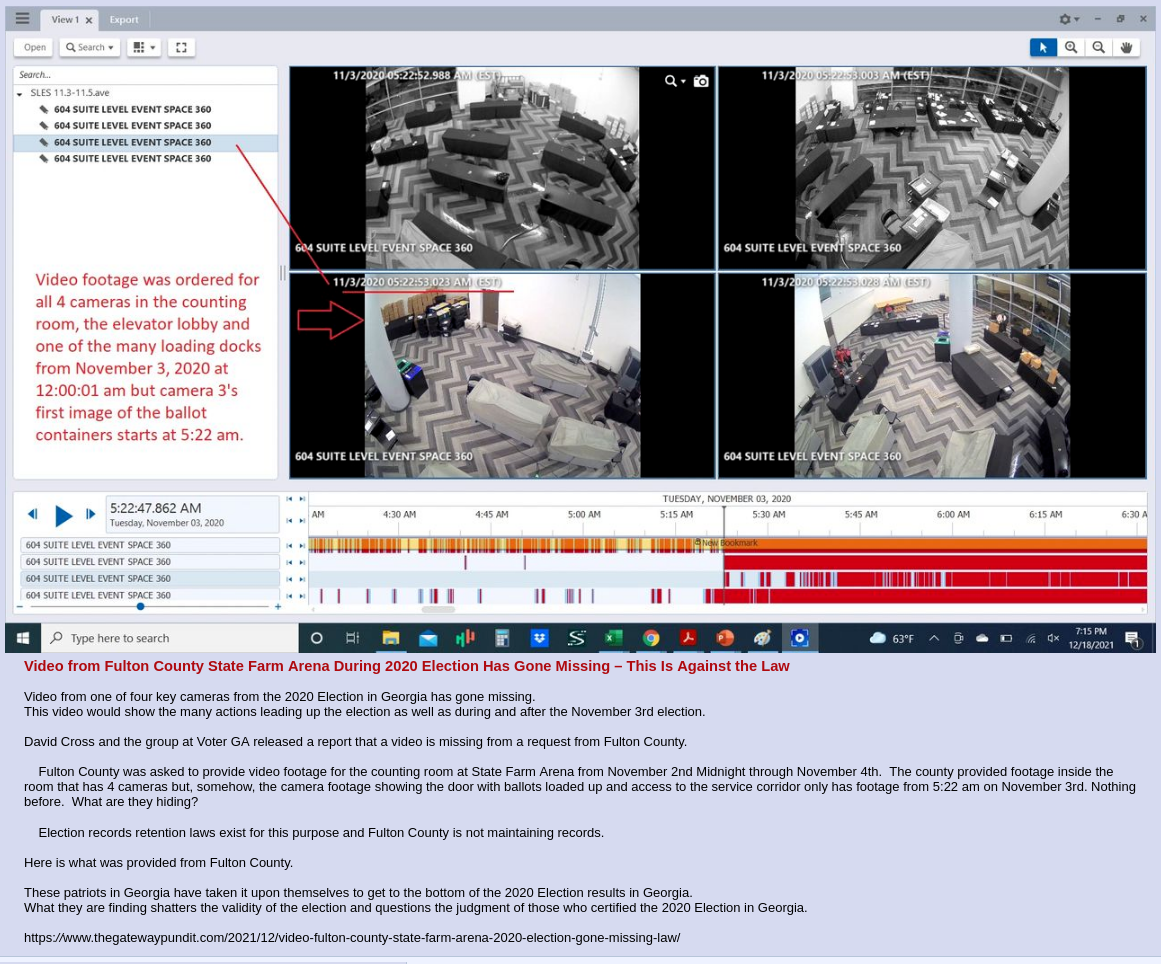Click the New Bookmark marker on timeline

726,543
